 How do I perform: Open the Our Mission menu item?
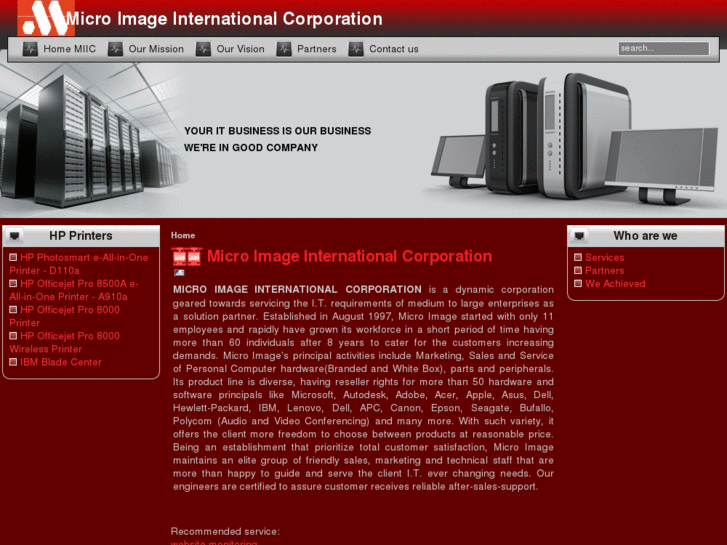[156, 49]
